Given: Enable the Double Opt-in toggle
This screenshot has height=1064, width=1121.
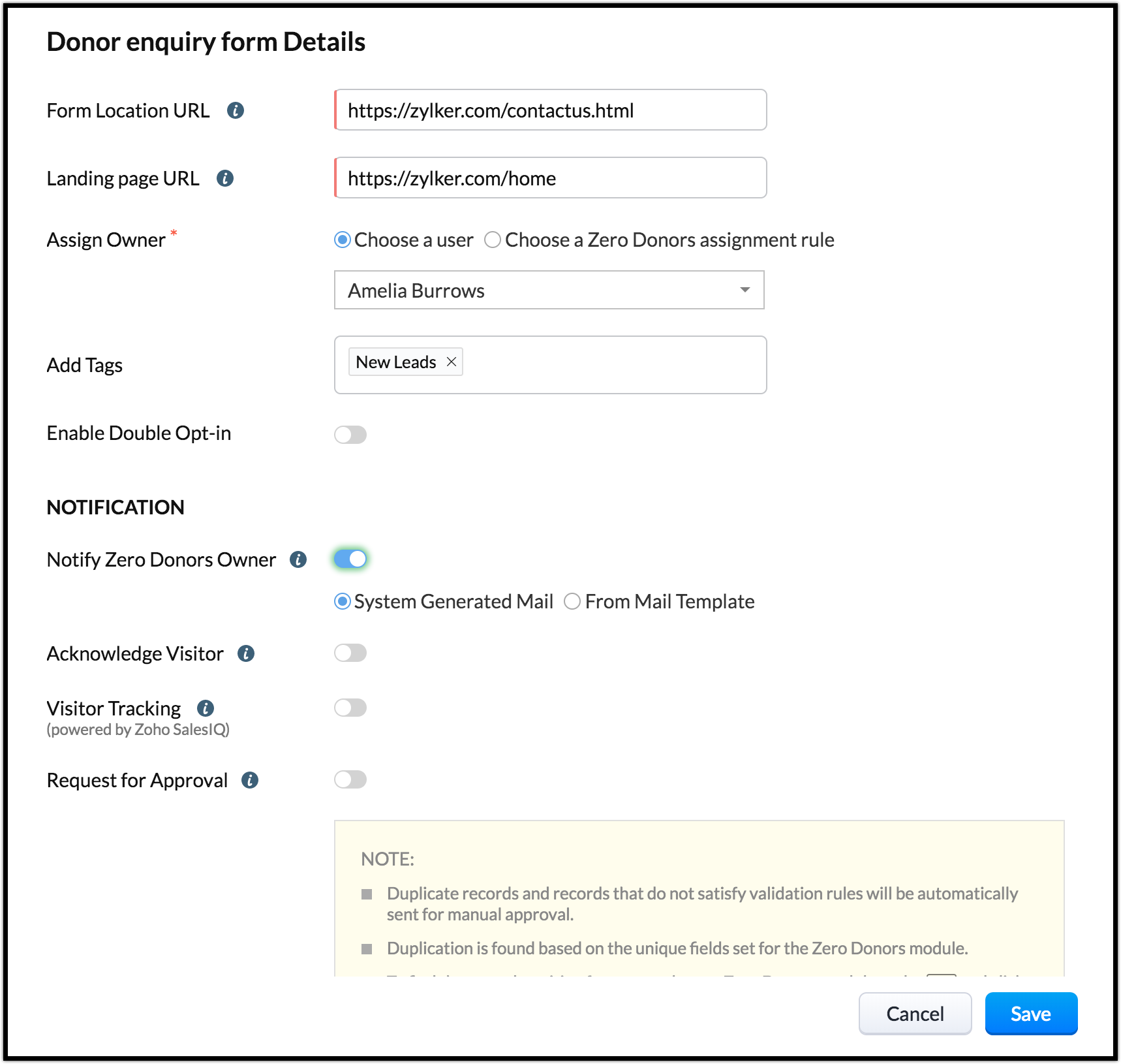Looking at the screenshot, I should [x=350, y=435].
